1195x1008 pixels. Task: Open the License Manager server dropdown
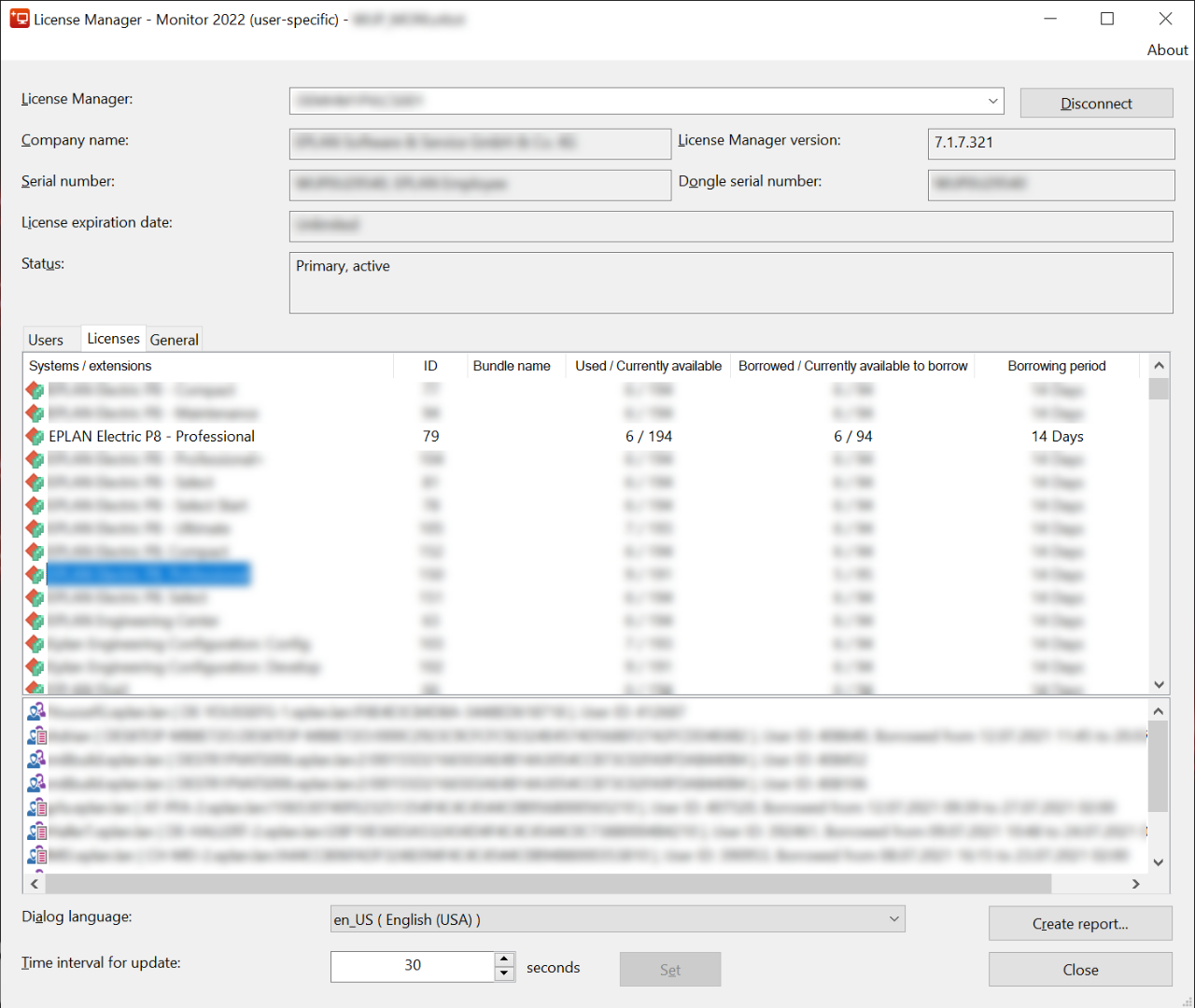tap(992, 101)
